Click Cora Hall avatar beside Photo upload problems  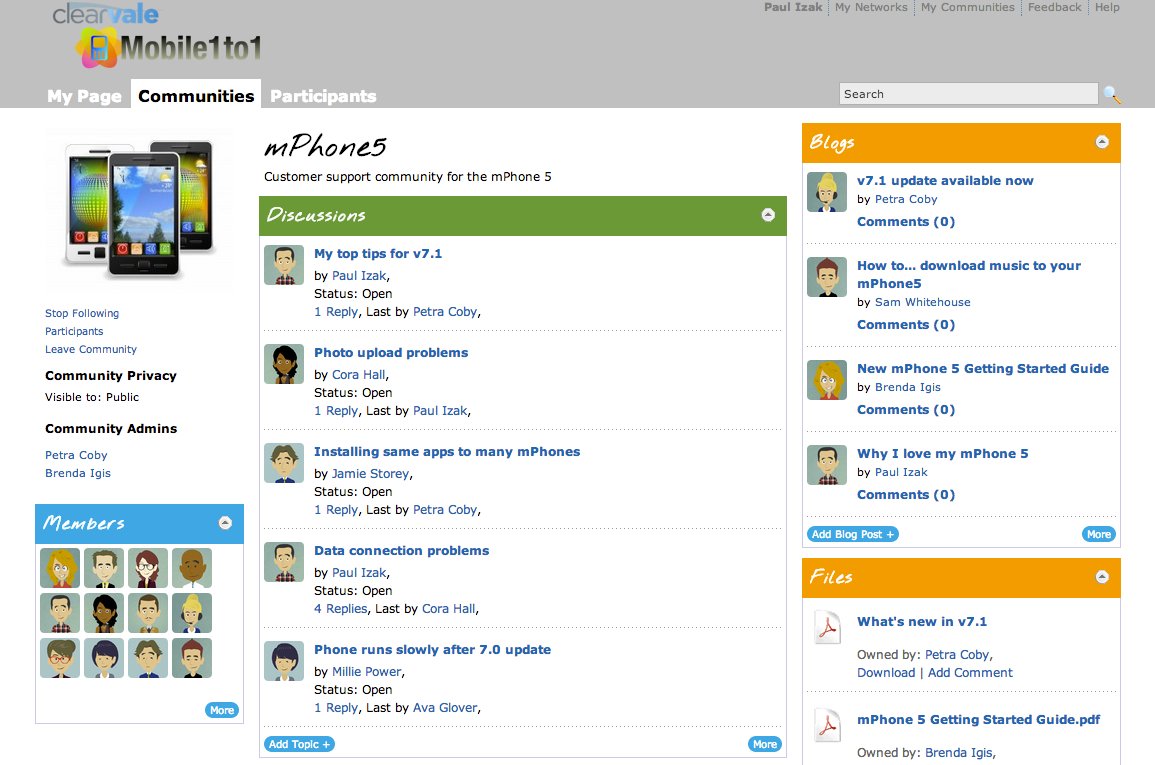(x=284, y=364)
